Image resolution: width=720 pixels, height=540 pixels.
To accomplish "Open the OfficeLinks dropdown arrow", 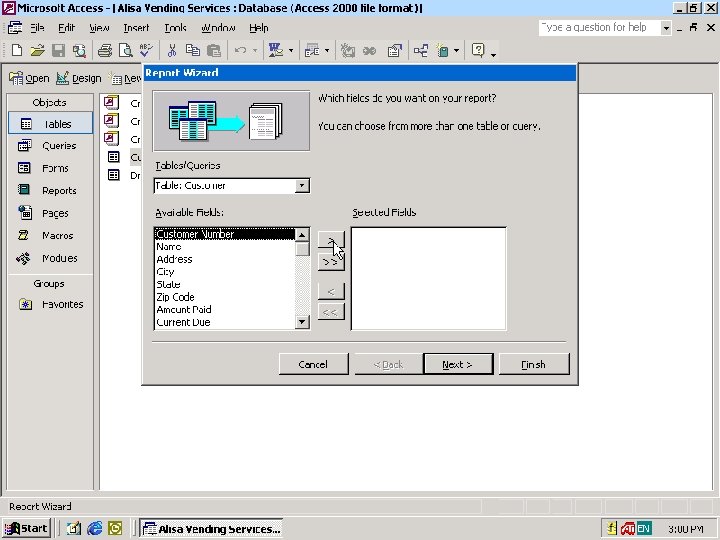I will point(291,51).
